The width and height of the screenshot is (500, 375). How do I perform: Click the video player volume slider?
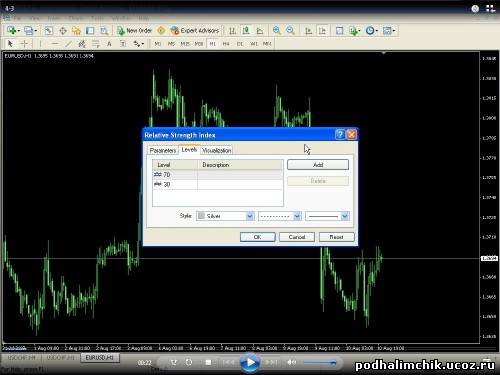point(320,363)
